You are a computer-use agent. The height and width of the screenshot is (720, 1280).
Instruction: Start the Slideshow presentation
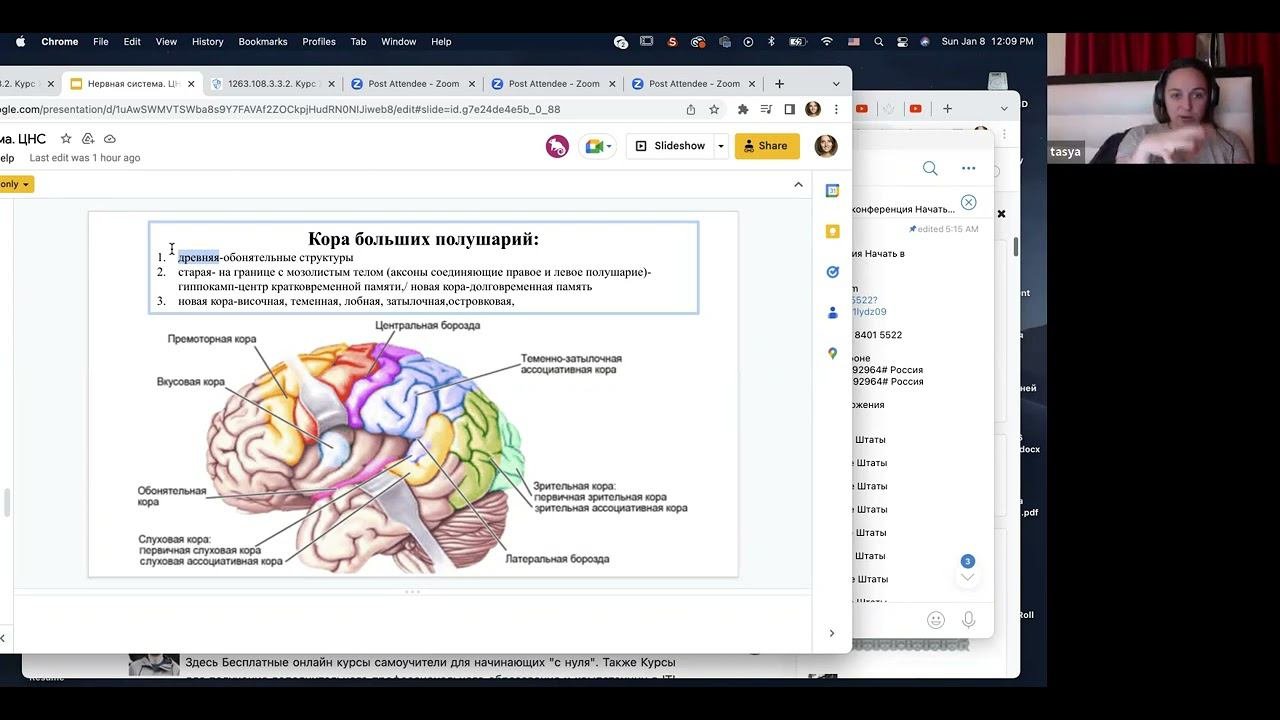670,146
